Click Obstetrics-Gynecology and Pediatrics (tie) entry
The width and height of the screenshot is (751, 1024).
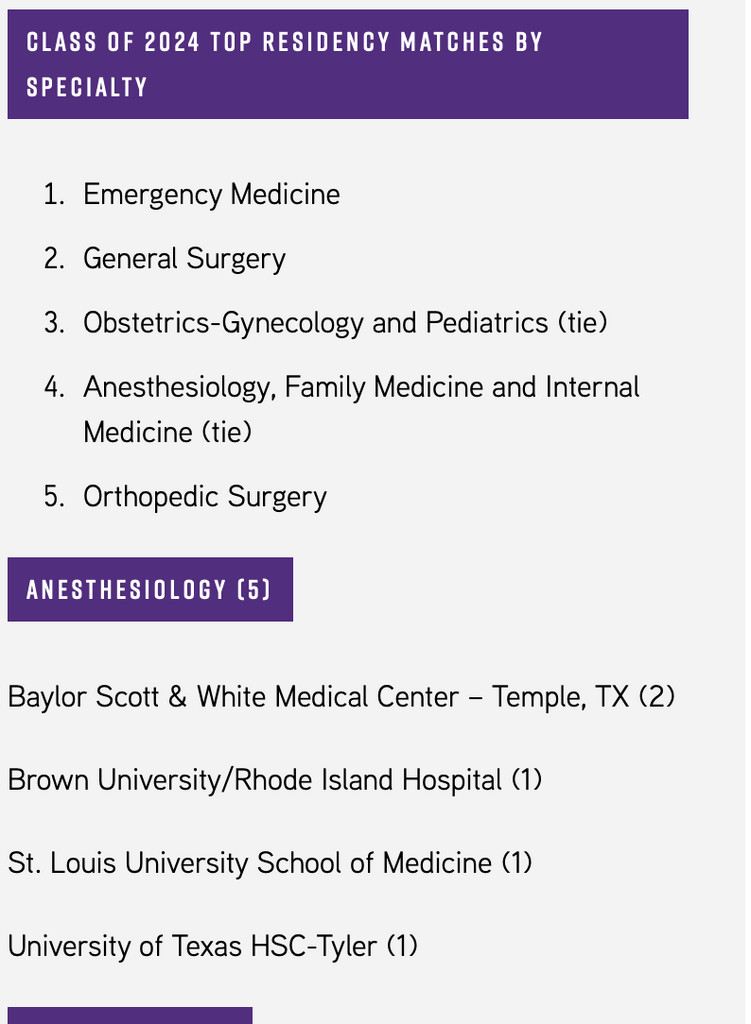(x=345, y=323)
